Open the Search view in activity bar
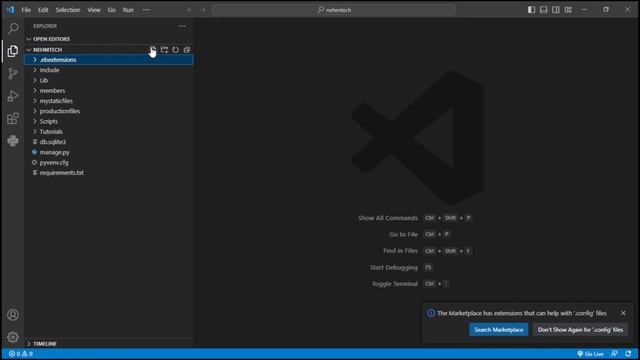Viewport: 640px width, 360px height. [x=13, y=28]
